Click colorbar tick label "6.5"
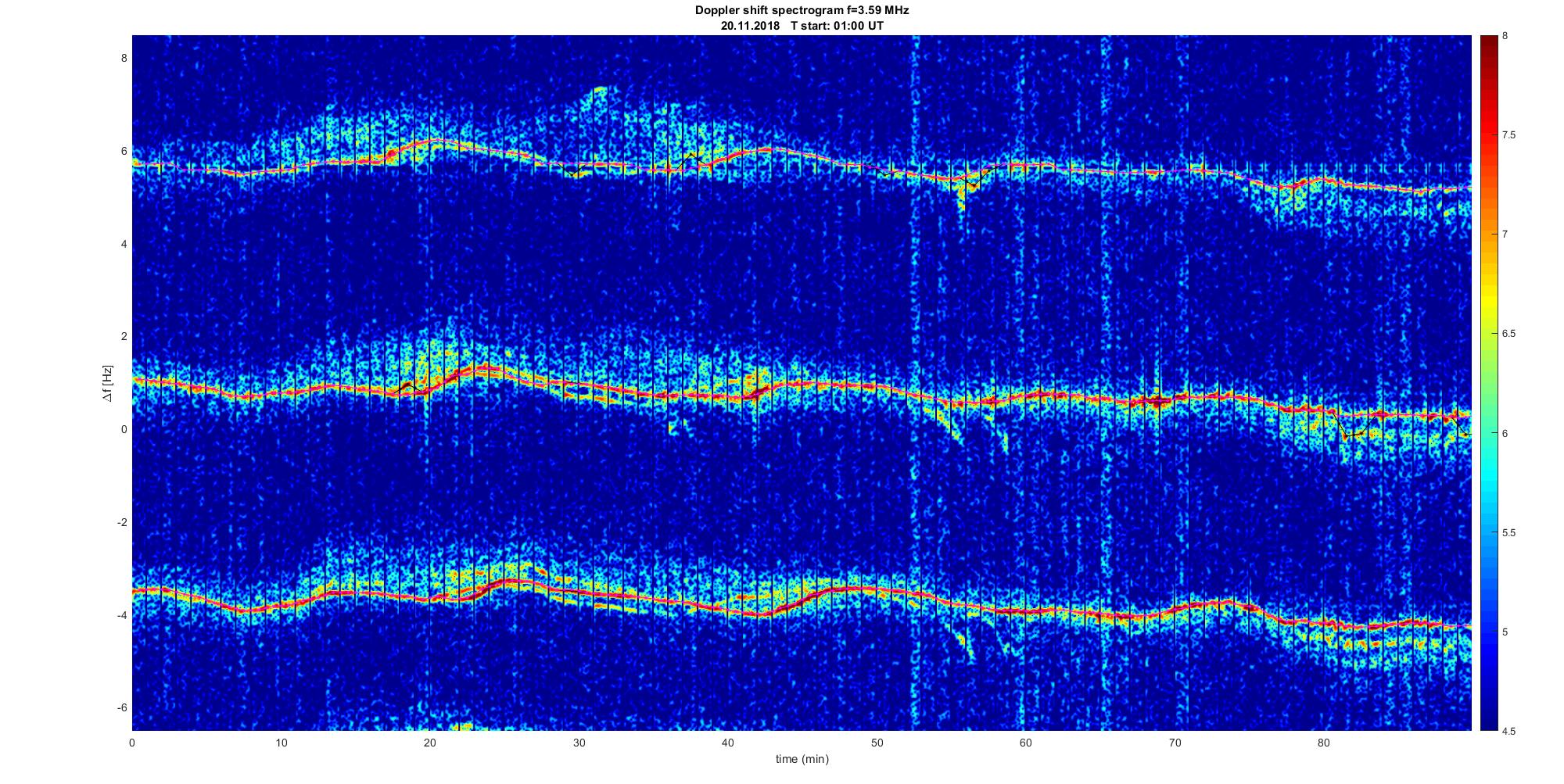The width and height of the screenshot is (1564, 784). [1509, 334]
